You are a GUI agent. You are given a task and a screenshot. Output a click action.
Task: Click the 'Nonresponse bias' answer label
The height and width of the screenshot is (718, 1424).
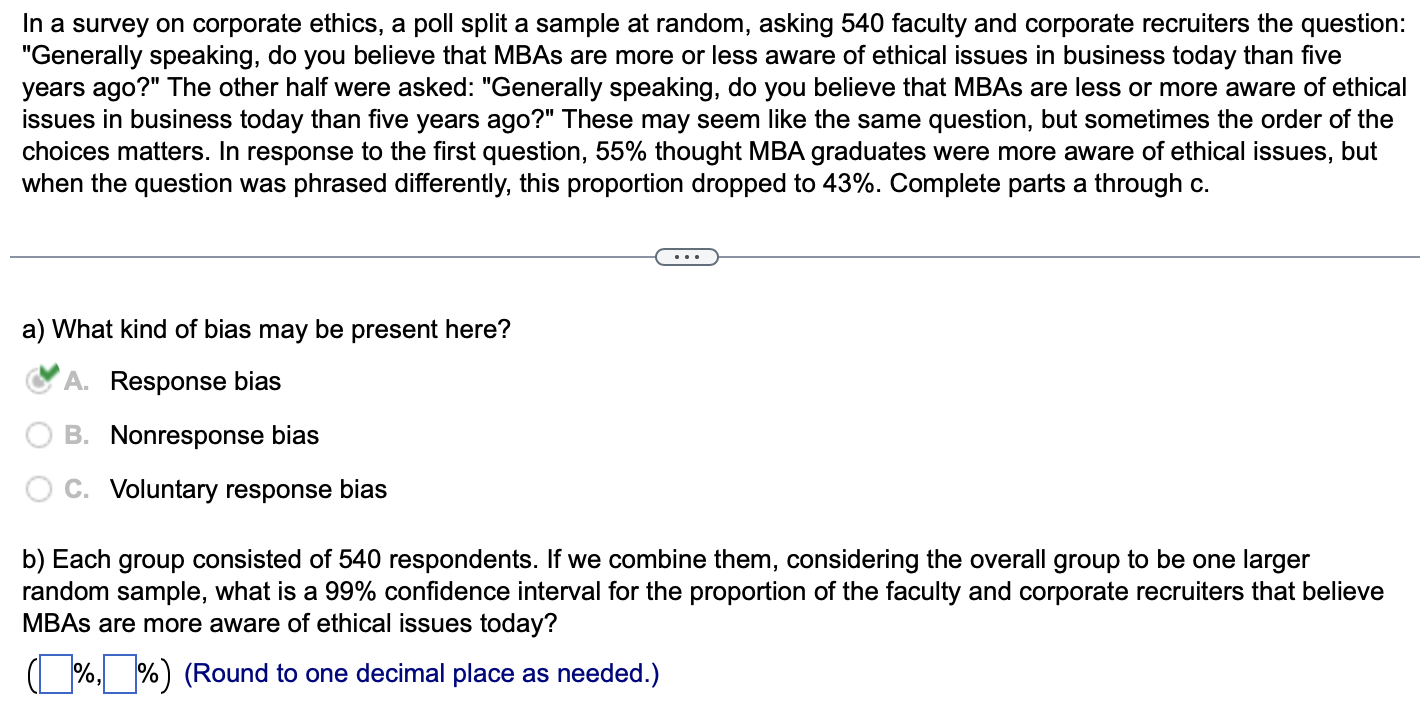coord(213,434)
